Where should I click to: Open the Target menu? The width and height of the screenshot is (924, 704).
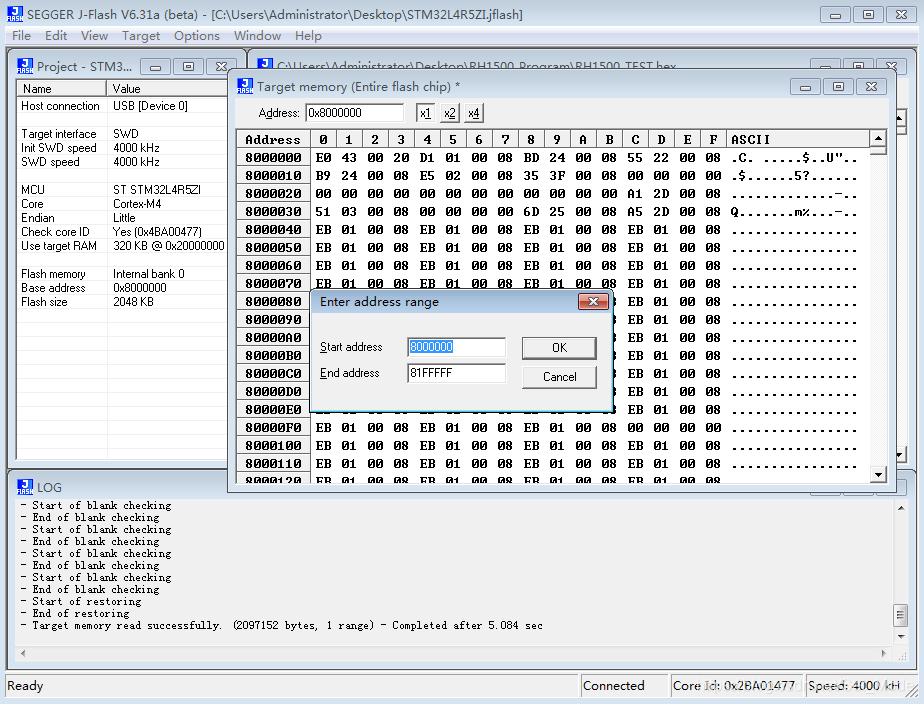[x=141, y=36]
